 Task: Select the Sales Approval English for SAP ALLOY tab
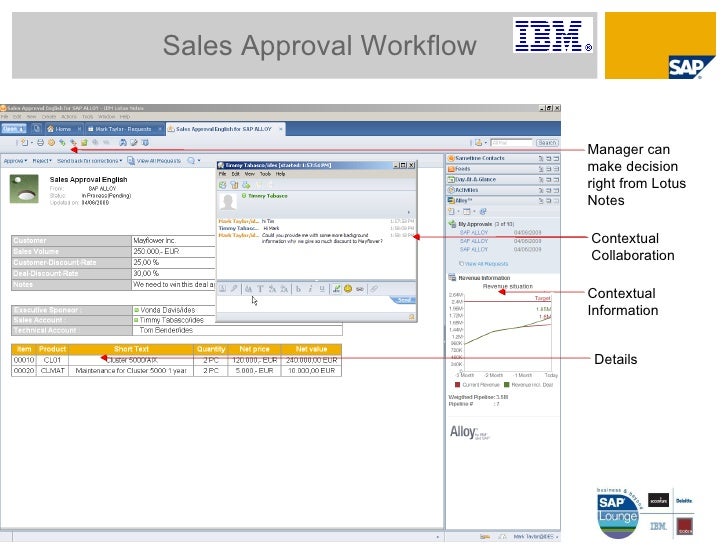pos(224,129)
